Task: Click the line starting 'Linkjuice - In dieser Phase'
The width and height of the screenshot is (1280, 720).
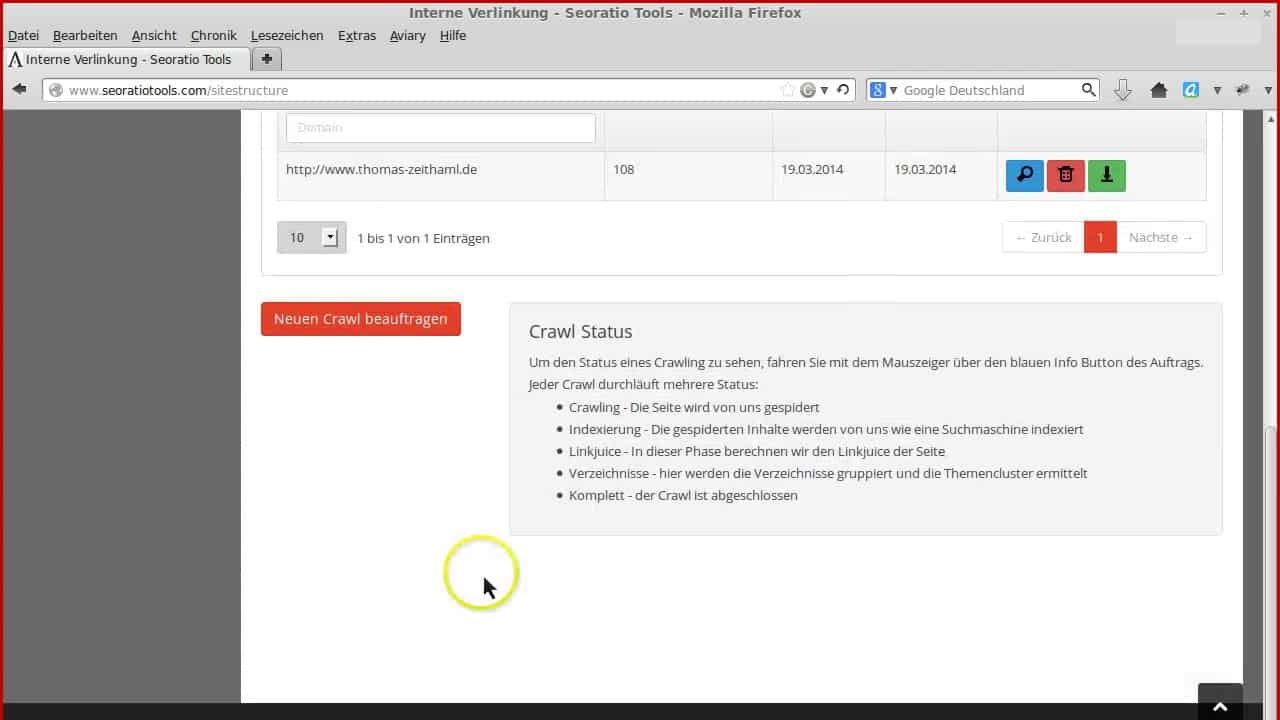Action: [x=757, y=451]
